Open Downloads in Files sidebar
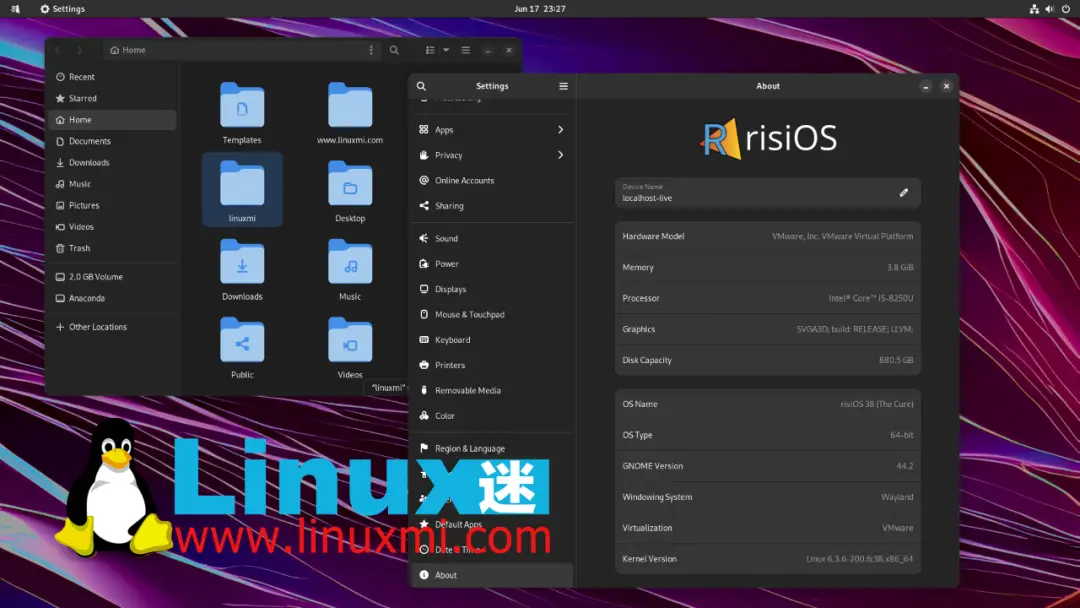Image resolution: width=1080 pixels, height=608 pixels. pyautogui.click(x=112, y=163)
